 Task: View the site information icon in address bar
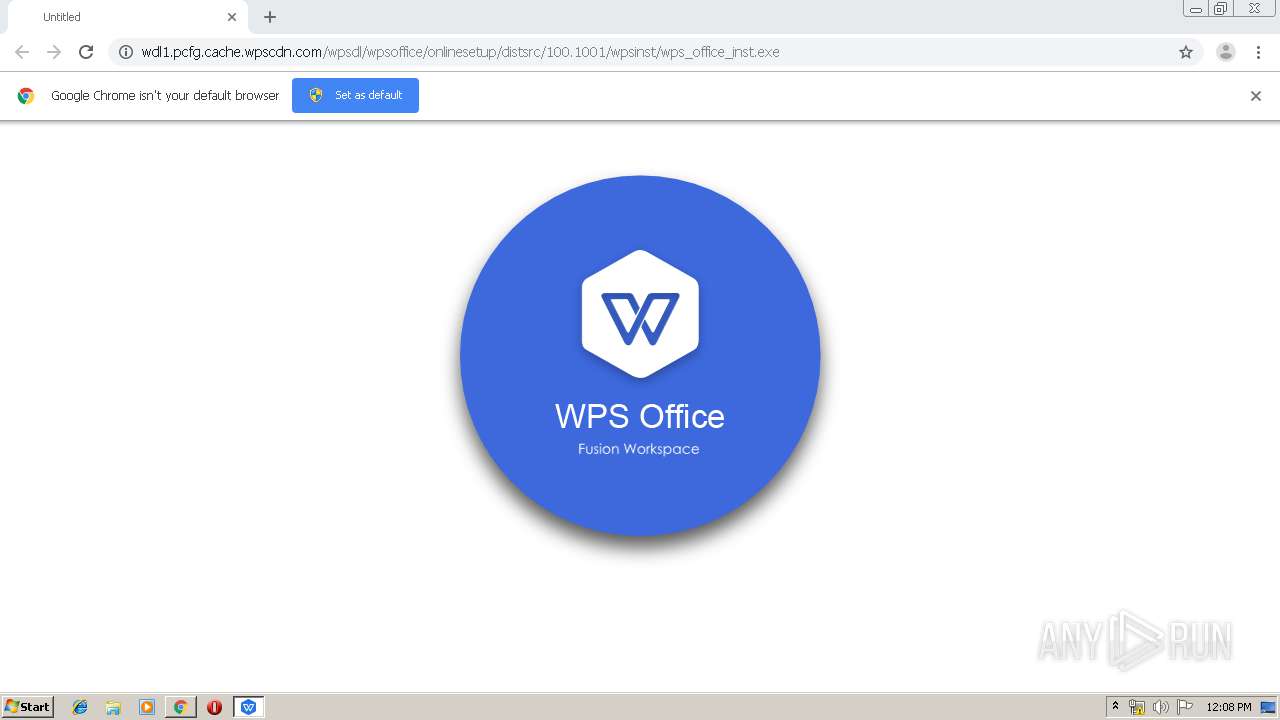point(126,52)
